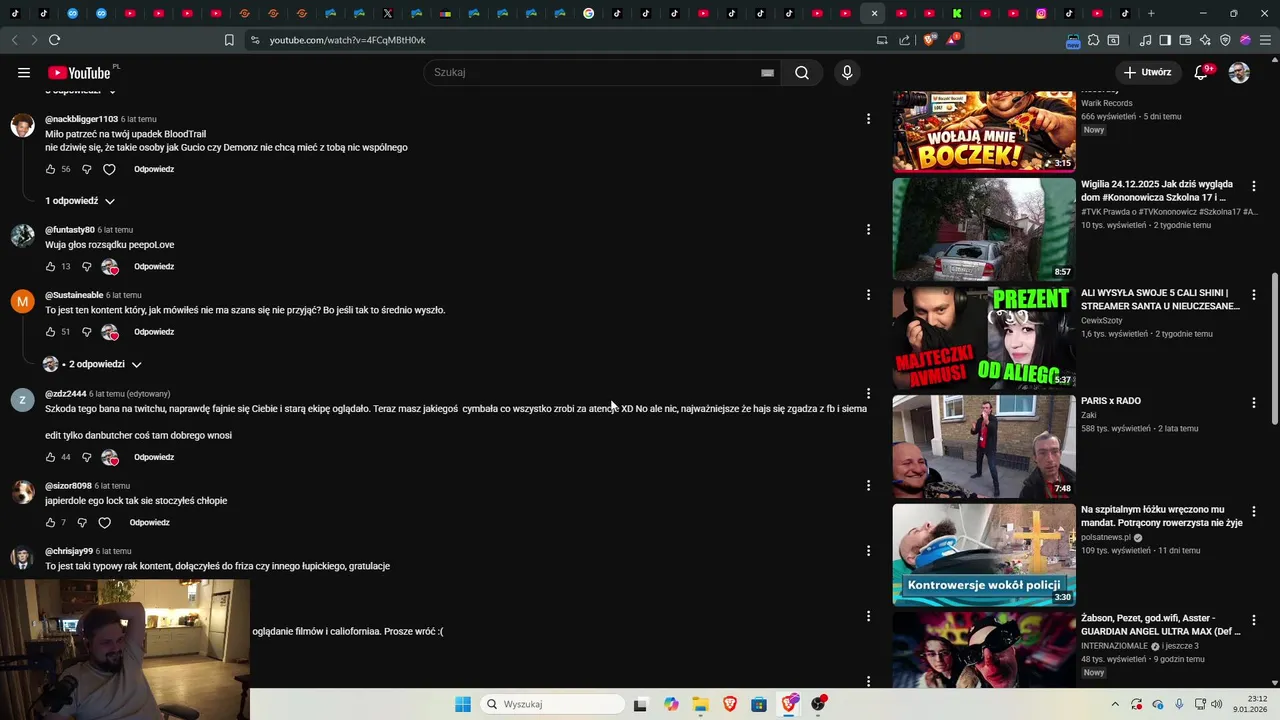
Task: Reply to the @sizor8098 comment
Action: 149,522
